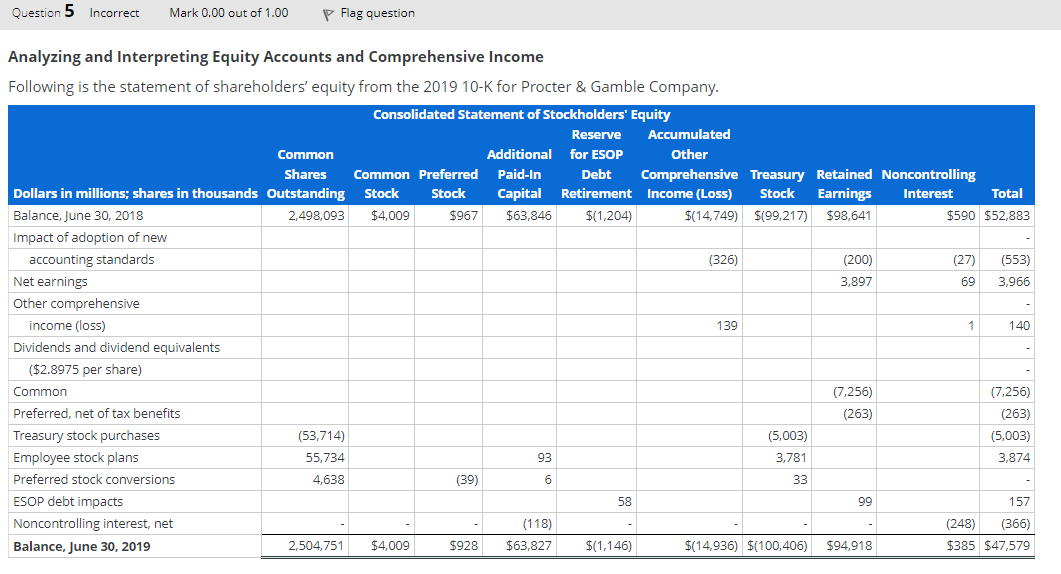
Task: Click the (248) noncontrolling interest cell
Action: 928,524
